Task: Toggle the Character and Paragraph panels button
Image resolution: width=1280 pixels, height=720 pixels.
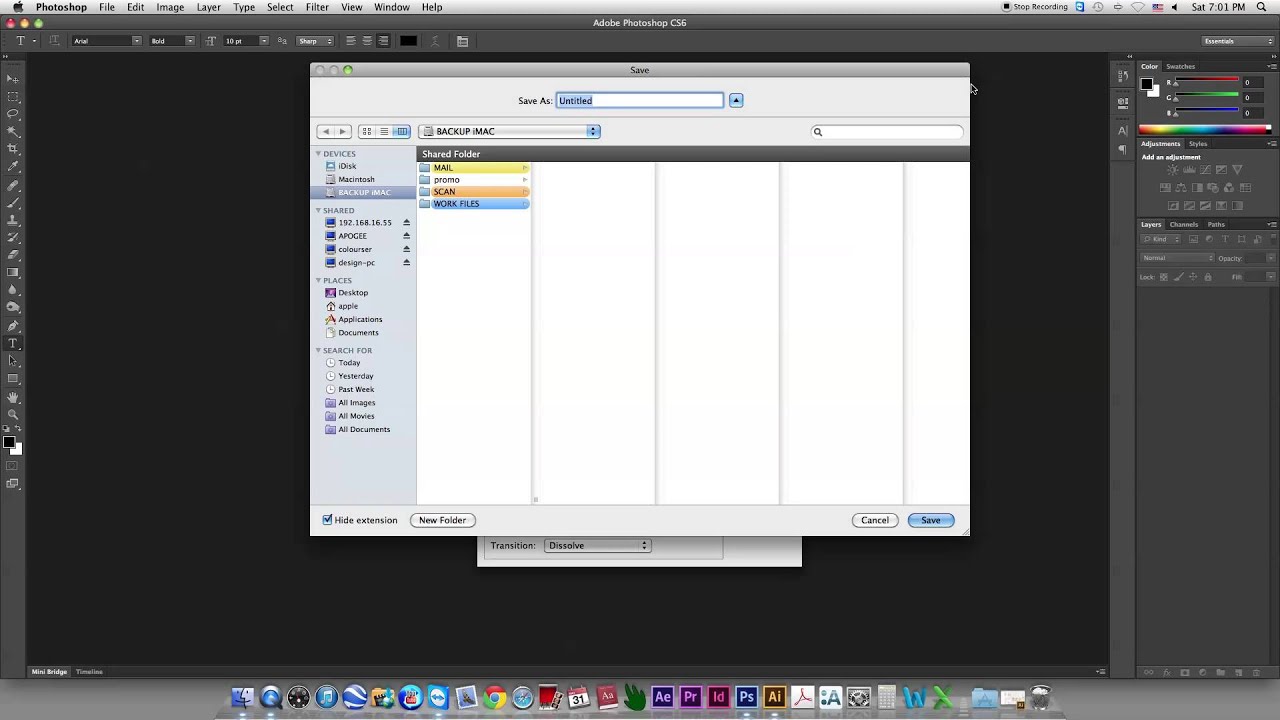Action: [462, 41]
